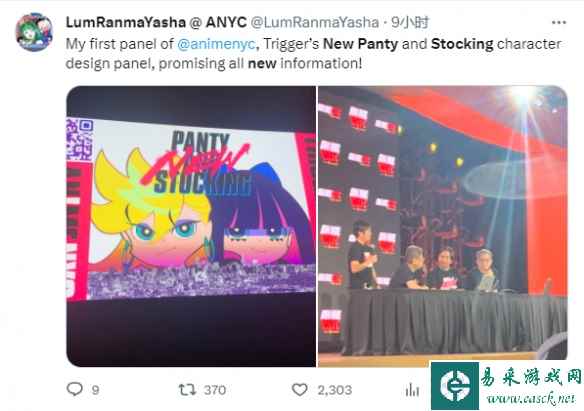Open the @animenyc mention link
This screenshot has height=411, width=584.
216,44
